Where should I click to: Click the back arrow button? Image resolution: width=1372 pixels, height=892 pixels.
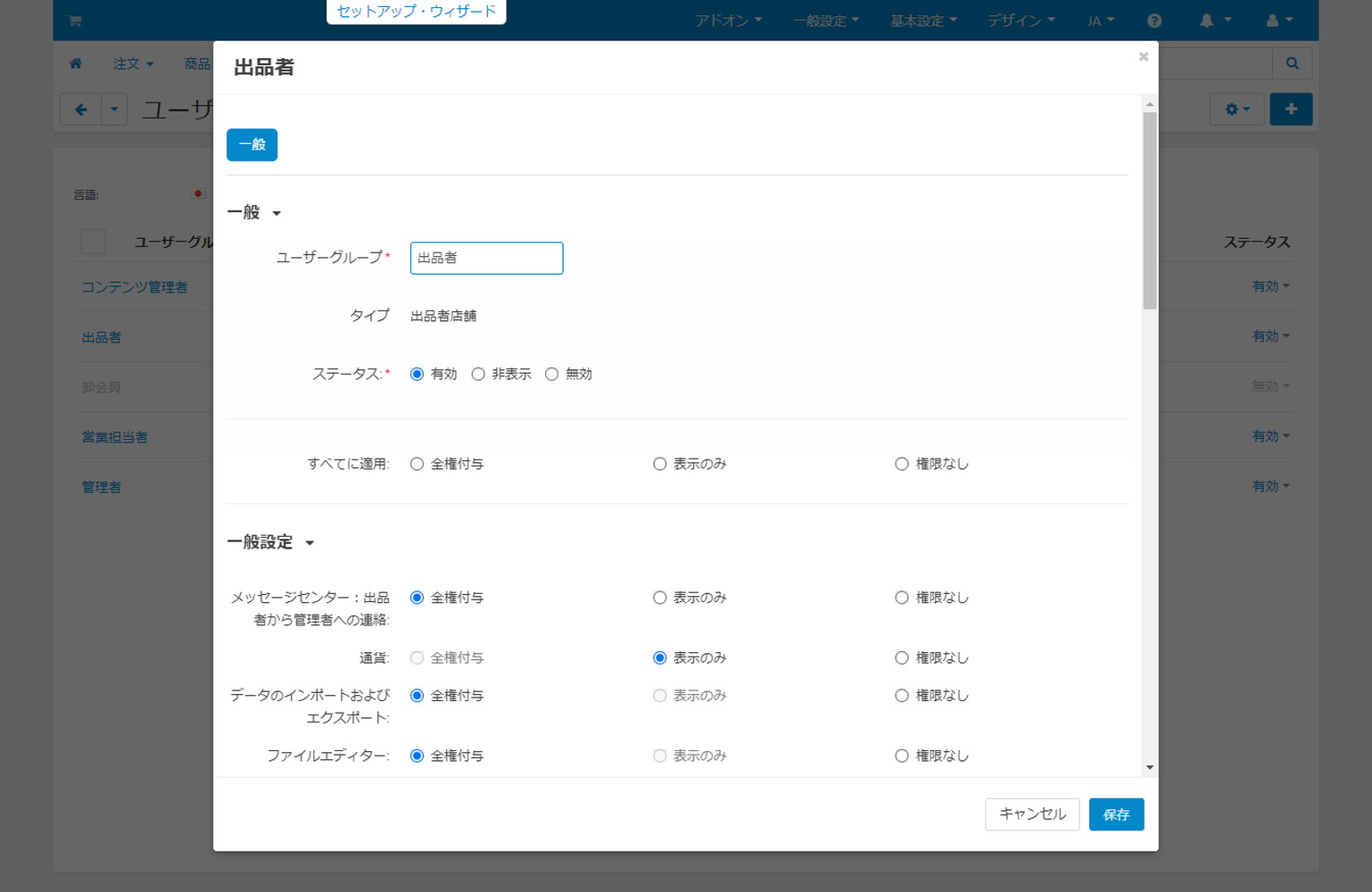[81, 110]
